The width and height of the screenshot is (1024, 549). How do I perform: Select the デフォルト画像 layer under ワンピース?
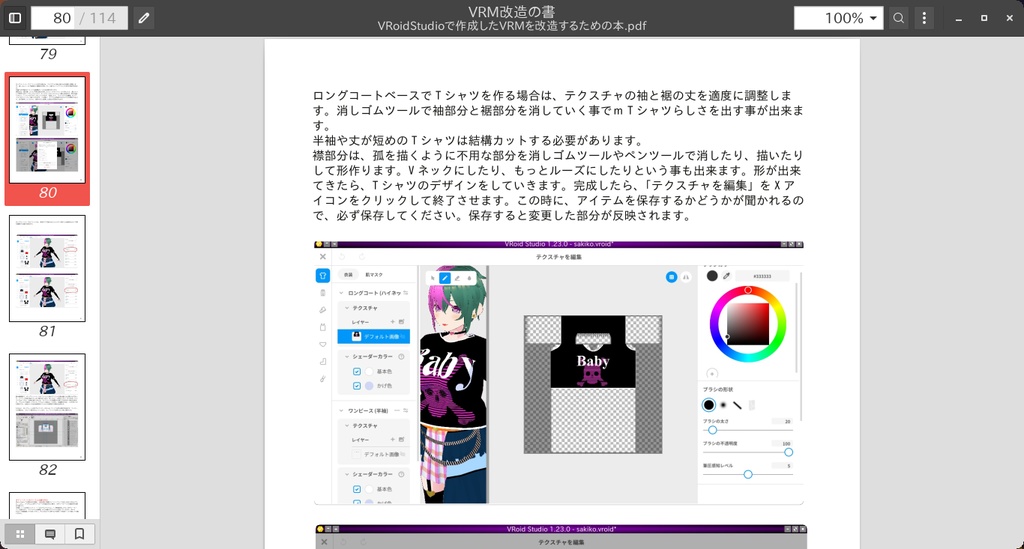(377, 454)
